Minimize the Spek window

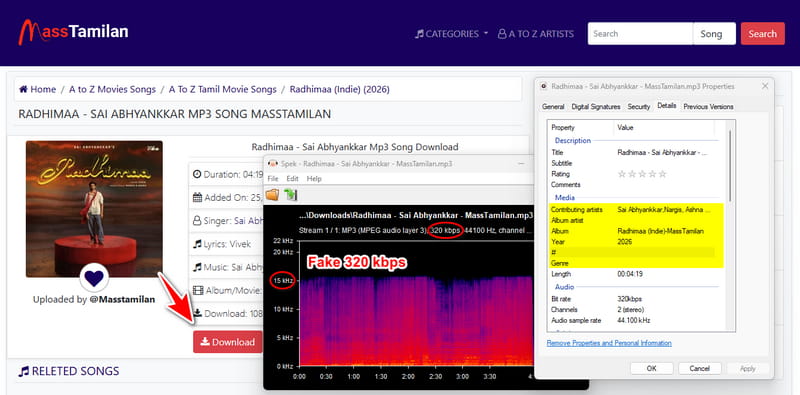pyautogui.click(x=521, y=163)
